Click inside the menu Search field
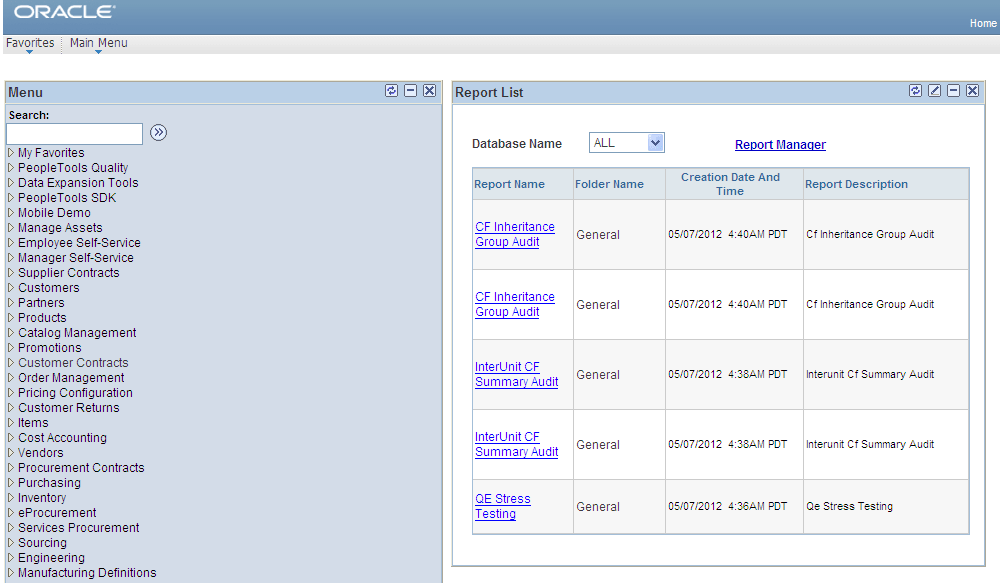Image resolution: width=1000 pixels, height=583 pixels. click(x=74, y=133)
